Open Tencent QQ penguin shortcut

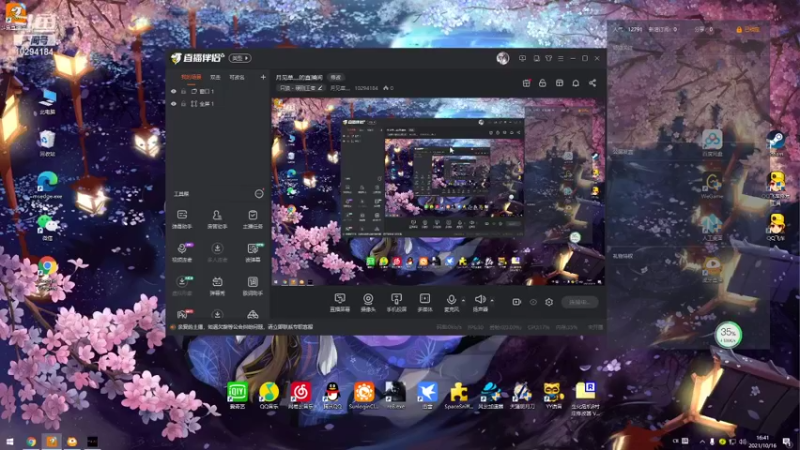pos(332,395)
